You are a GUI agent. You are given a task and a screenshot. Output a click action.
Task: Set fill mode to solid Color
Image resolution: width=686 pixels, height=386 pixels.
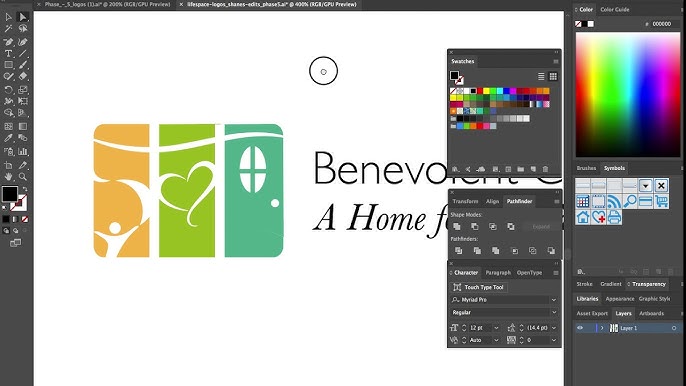(6, 219)
